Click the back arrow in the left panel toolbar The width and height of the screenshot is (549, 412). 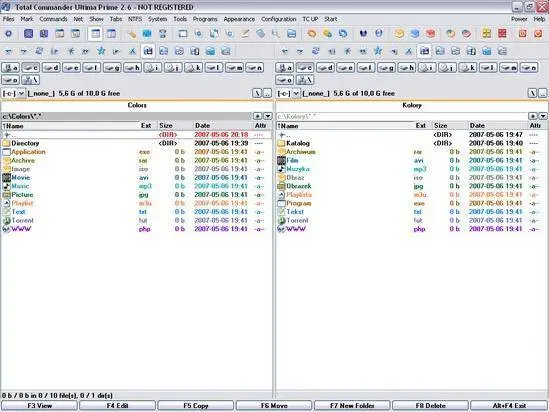tap(8, 51)
